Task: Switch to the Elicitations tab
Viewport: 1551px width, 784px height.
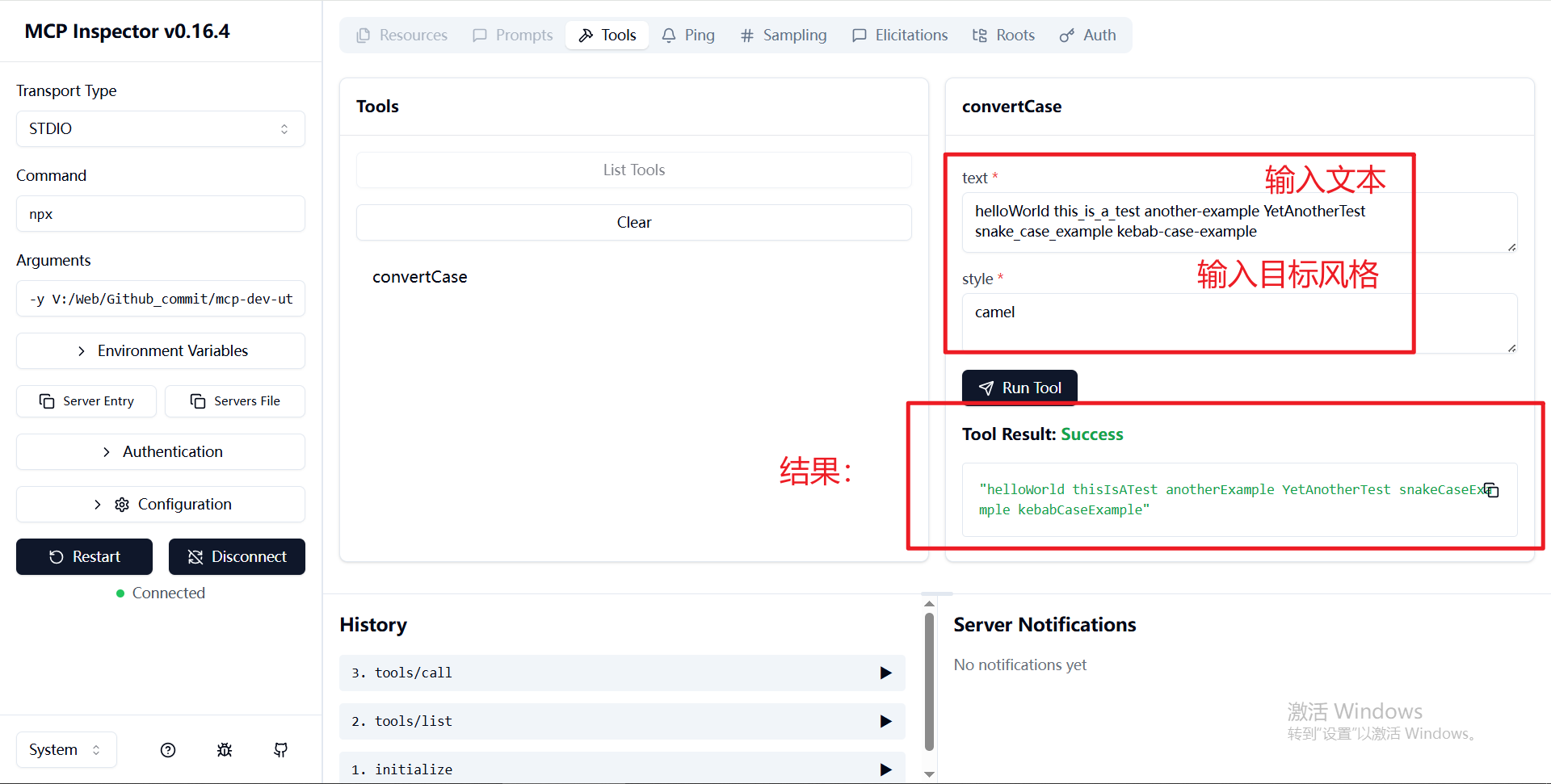Action: [x=900, y=35]
